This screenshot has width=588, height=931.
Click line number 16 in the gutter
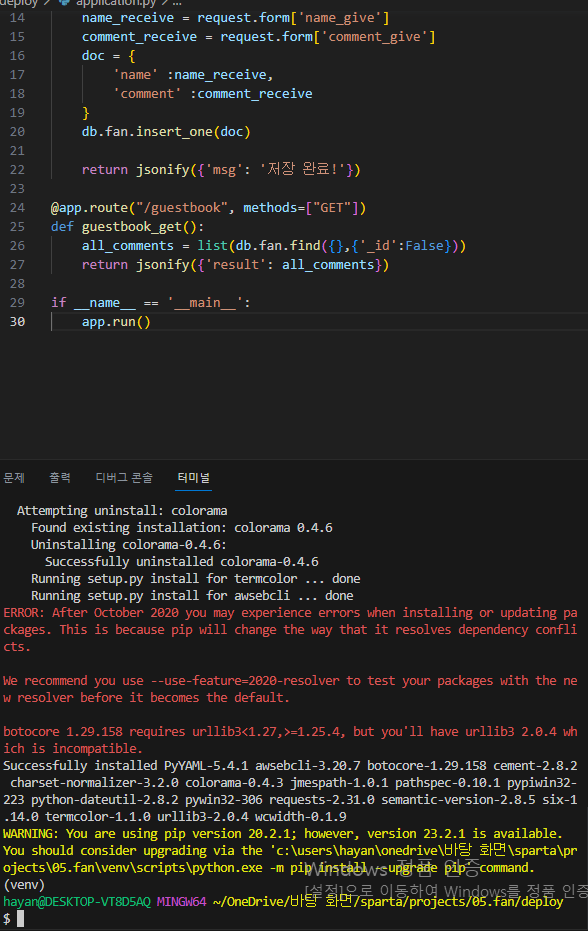tap(17, 56)
